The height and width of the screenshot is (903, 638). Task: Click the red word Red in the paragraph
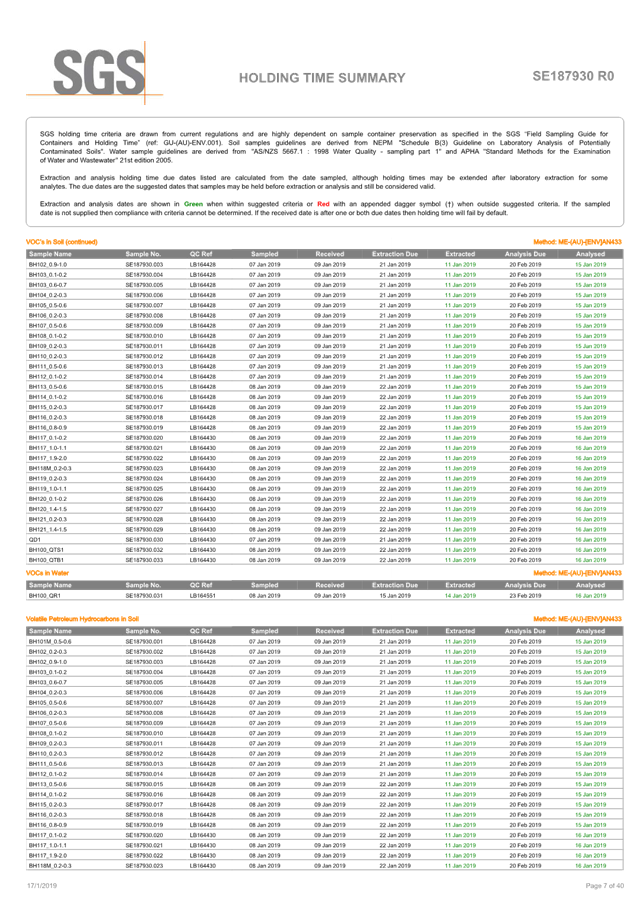(x=323, y=204)
